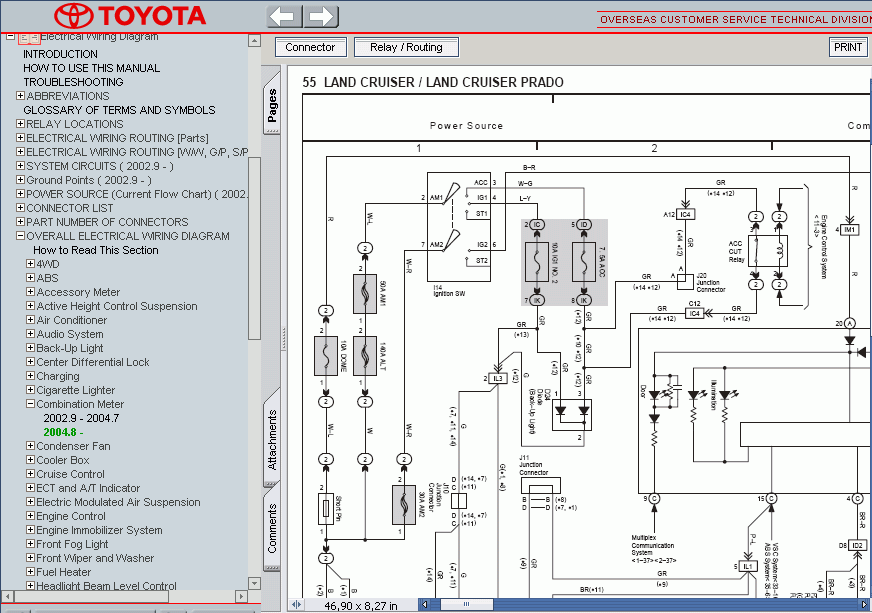The width and height of the screenshot is (872, 613).
Task: Collapse OVERALL ELECTRICAL WIRING DIAGRAM section
Action: click(x=20, y=237)
